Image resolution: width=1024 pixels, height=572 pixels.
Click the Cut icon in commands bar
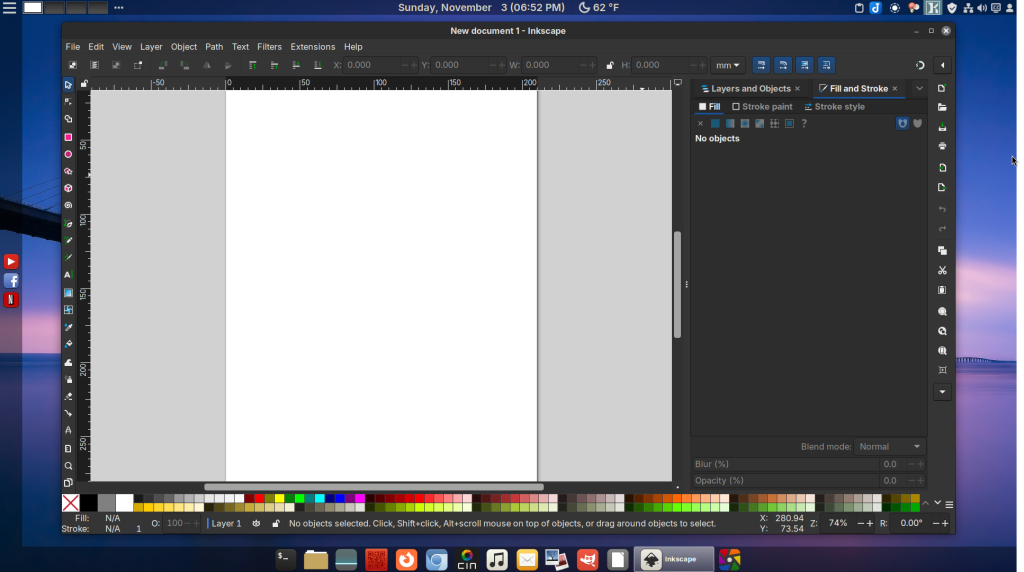942,271
